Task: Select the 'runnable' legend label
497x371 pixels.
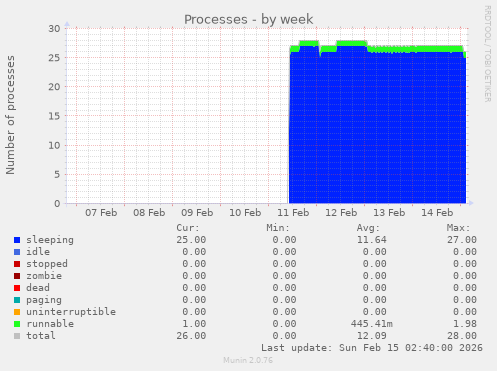Action: coord(50,324)
